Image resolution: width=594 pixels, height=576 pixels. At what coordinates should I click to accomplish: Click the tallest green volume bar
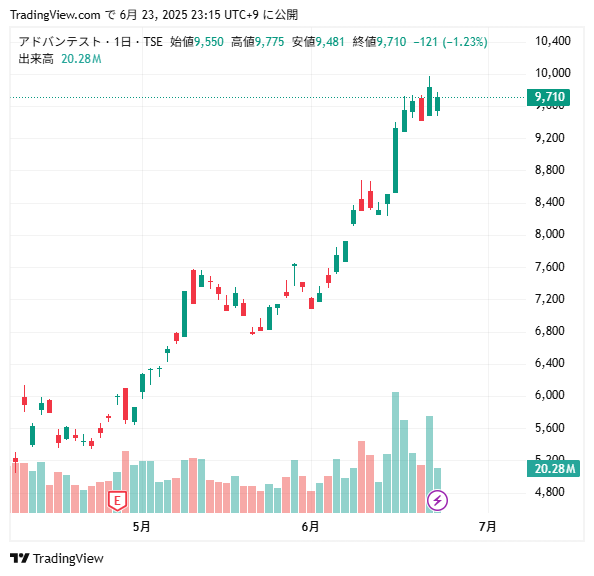395,452
